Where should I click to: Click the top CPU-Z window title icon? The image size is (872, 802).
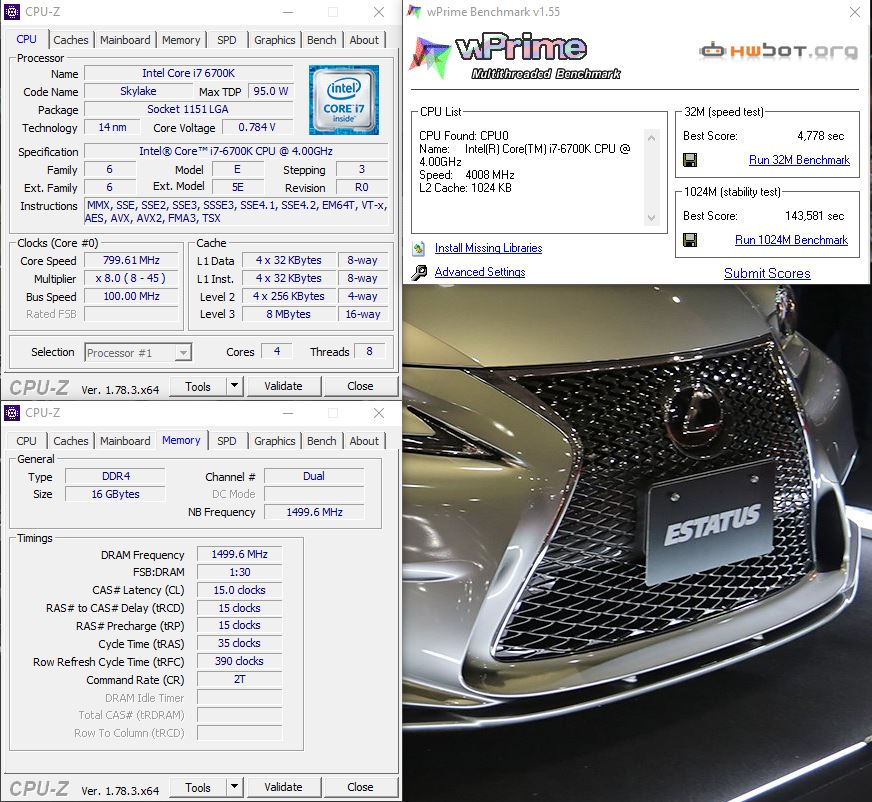(x=12, y=12)
